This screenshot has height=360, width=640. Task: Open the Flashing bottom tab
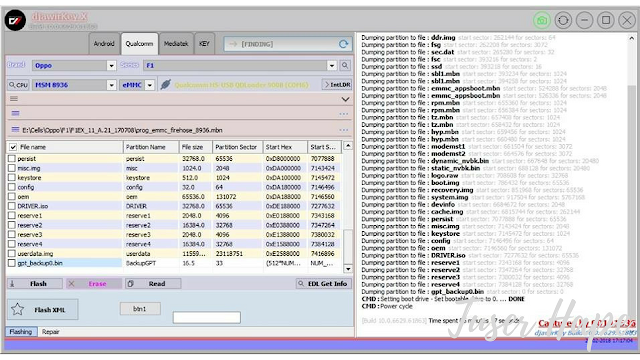point(21,332)
